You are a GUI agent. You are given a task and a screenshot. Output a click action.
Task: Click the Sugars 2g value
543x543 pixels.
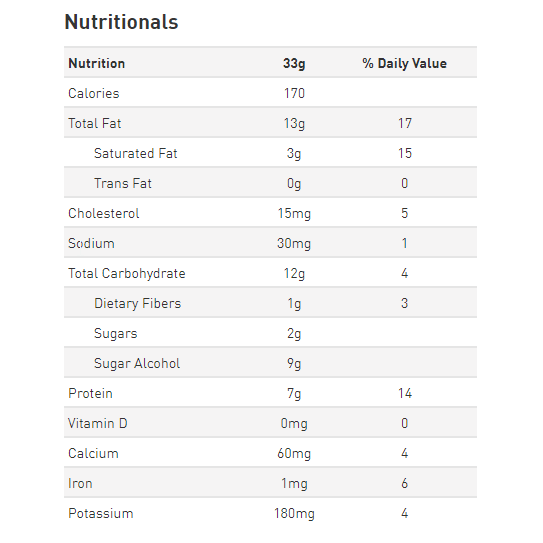(x=294, y=334)
